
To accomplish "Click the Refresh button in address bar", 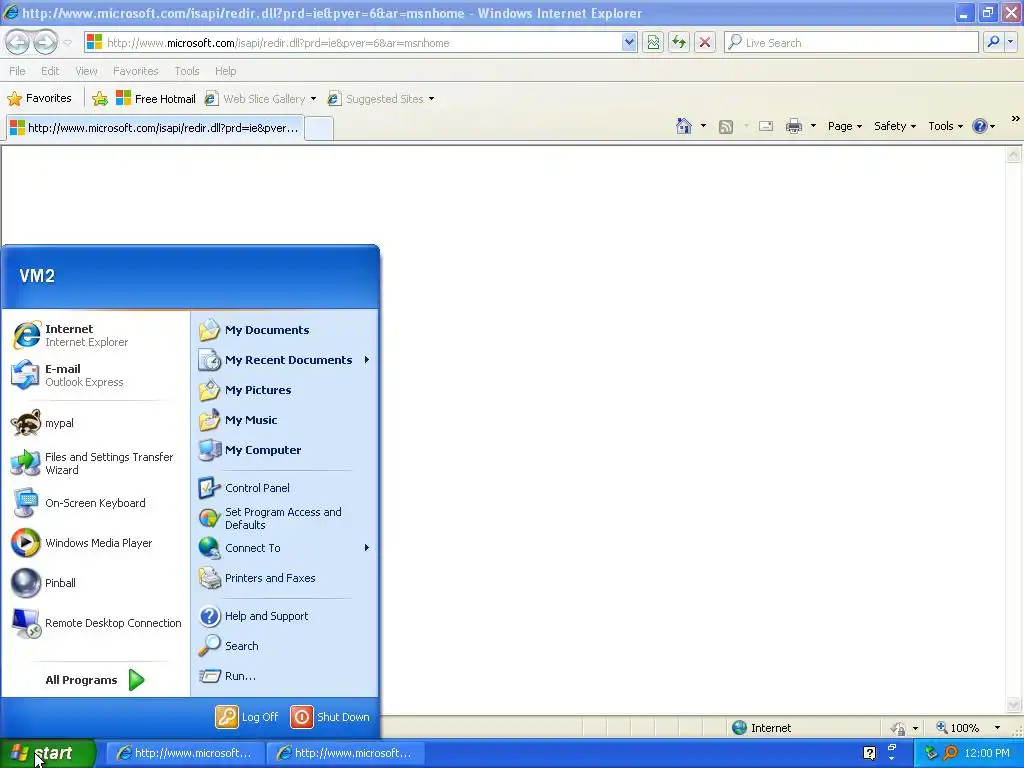I will [x=679, y=42].
